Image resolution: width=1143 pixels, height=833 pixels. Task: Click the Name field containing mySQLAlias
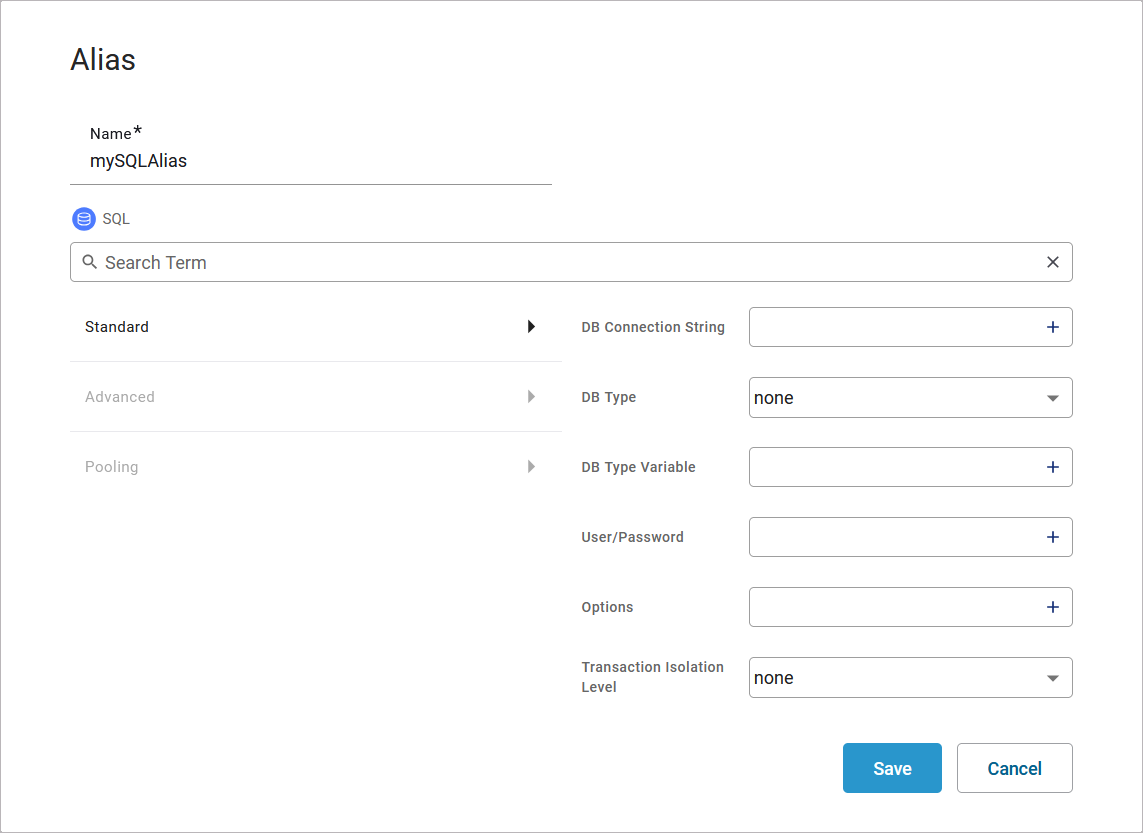coord(310,160)
